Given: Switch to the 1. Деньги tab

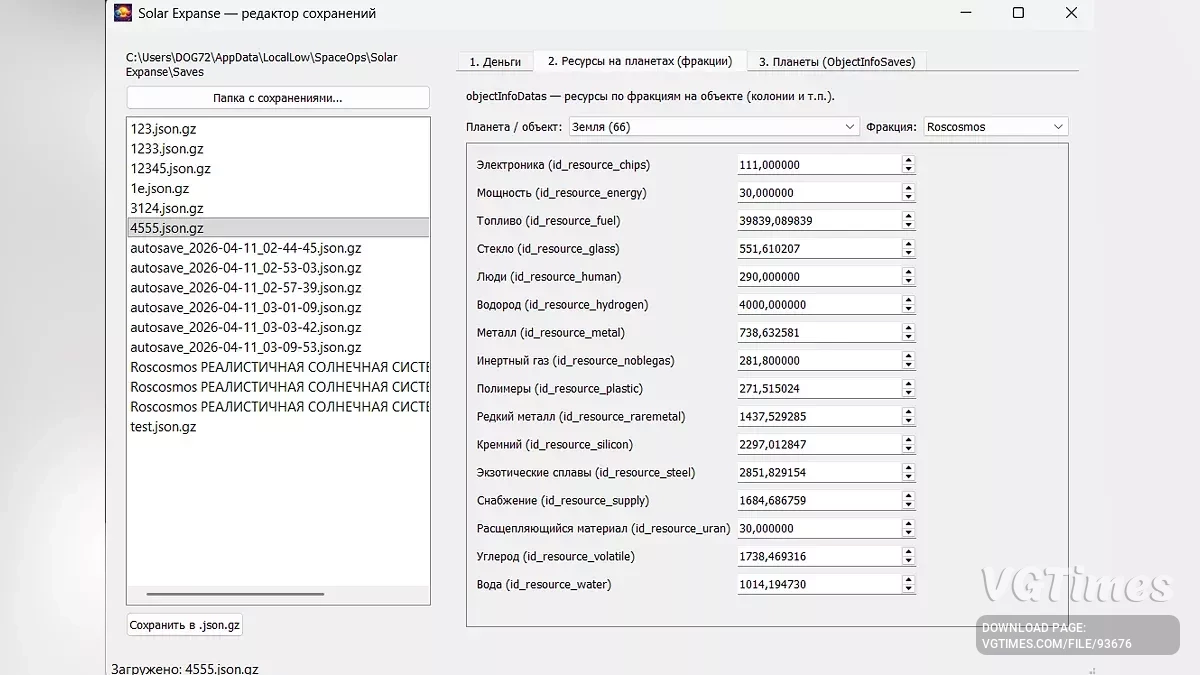Looking at the screenshot, I should click(495, 62).
